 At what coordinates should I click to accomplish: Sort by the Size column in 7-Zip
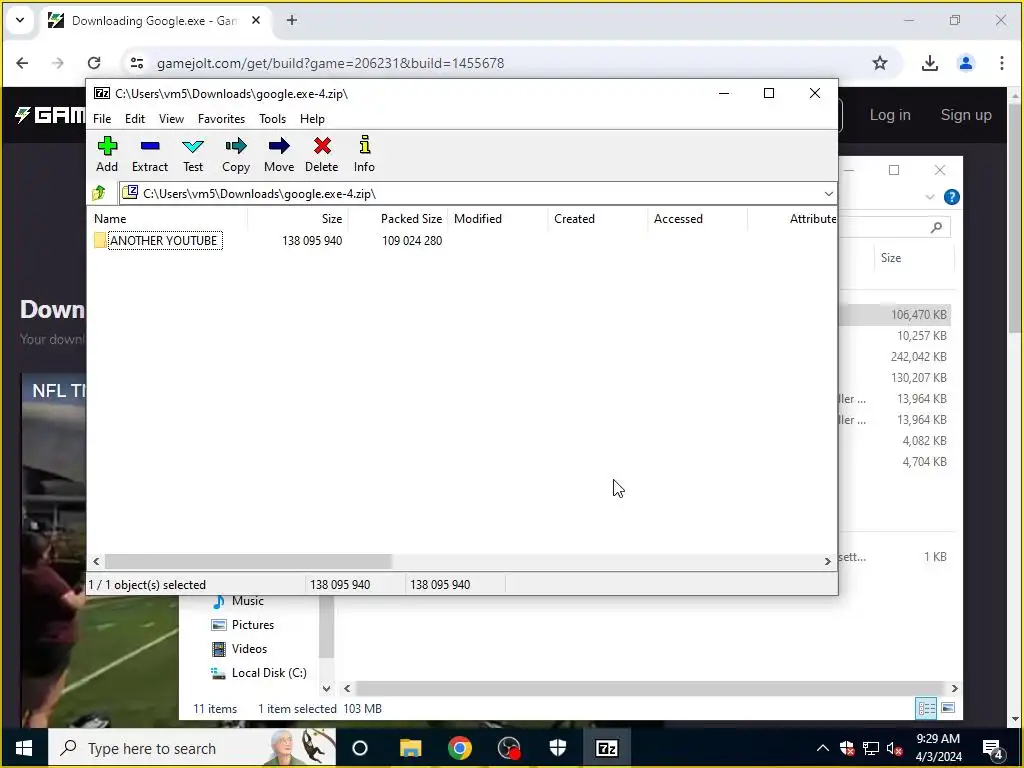pos(331,219)
